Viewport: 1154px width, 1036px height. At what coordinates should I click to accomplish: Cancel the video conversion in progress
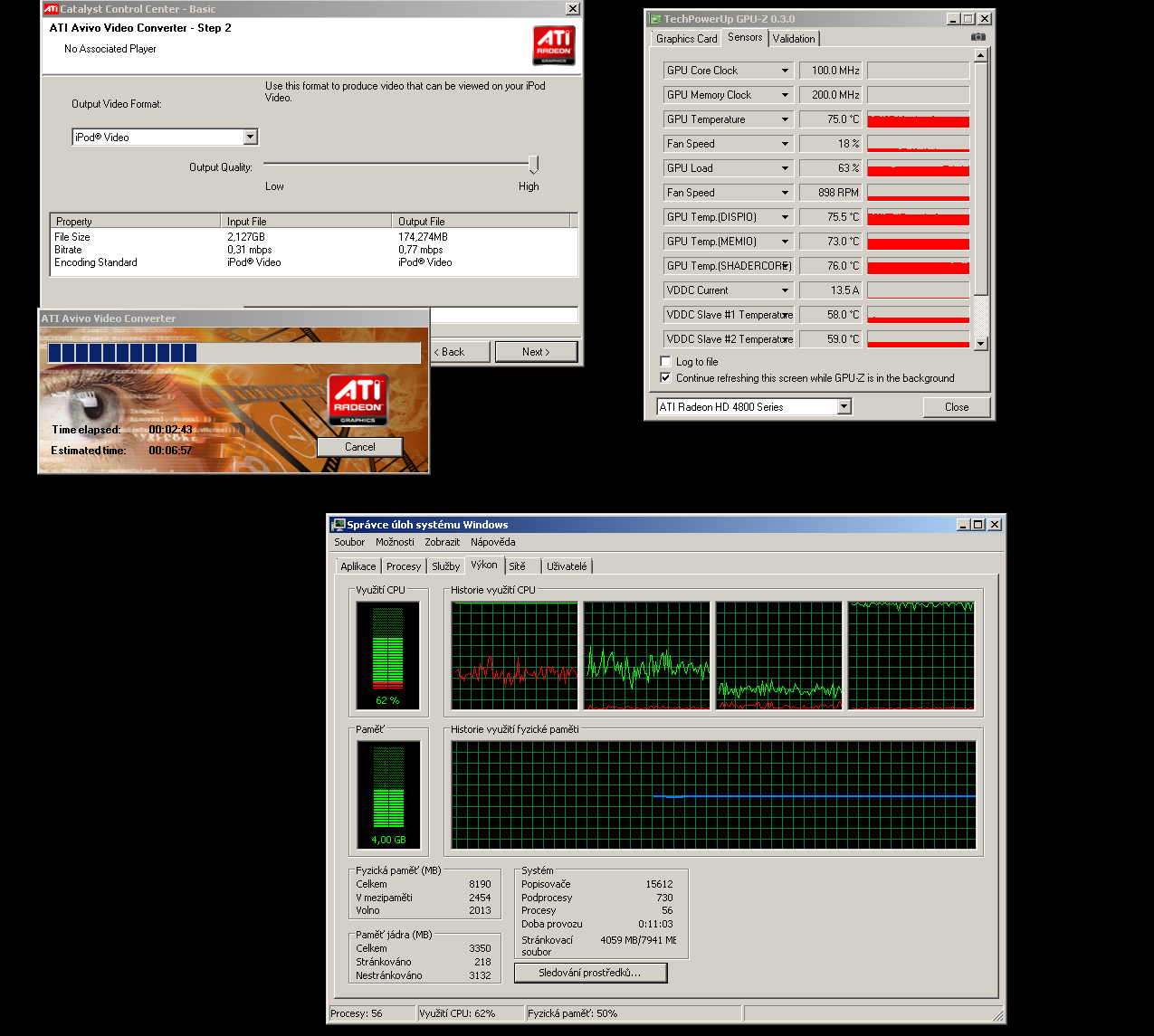(x=359, y=447)
